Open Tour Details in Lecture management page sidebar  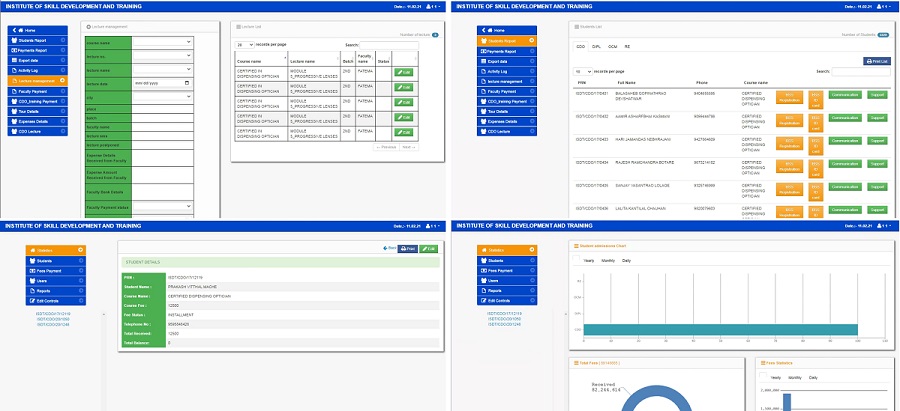click(38, 111)
